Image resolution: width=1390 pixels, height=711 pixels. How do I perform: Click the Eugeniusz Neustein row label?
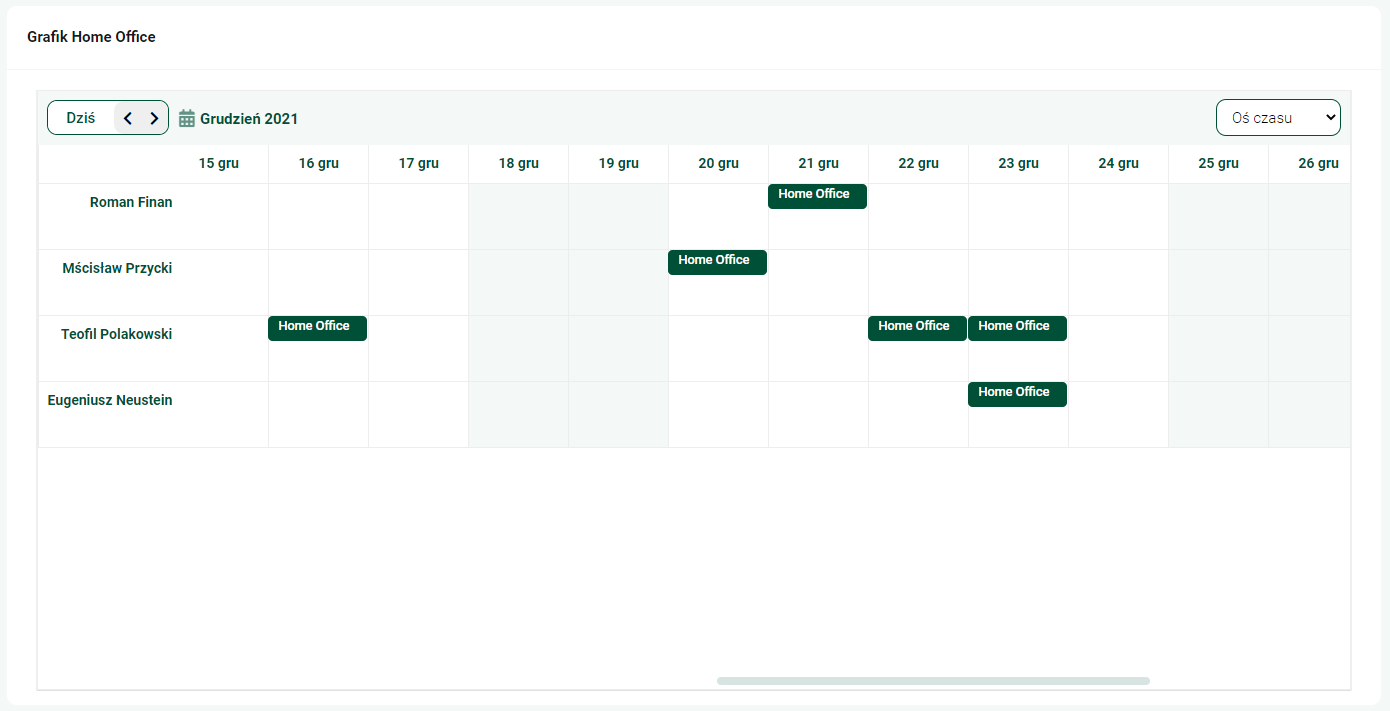click(110, 400)
